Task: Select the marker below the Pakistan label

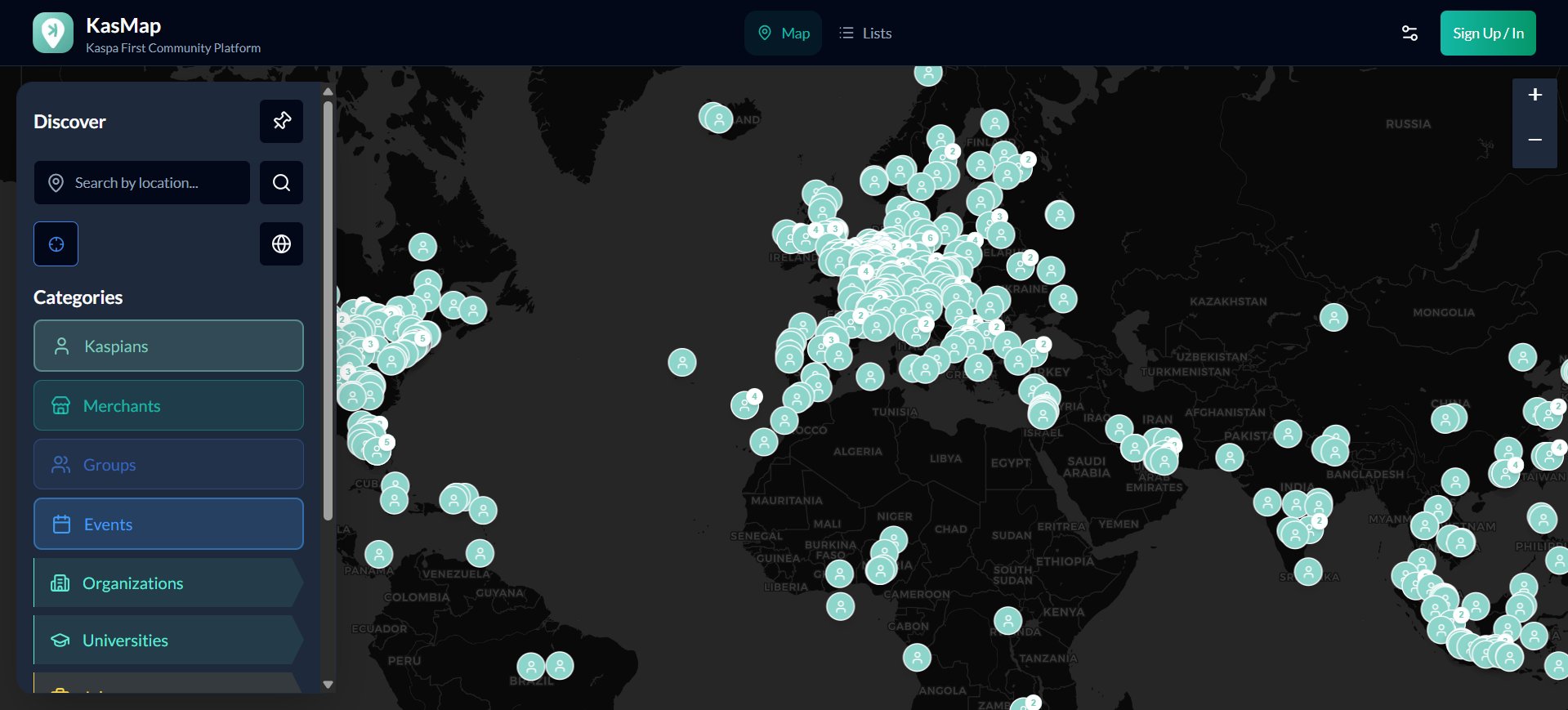Action: click(1230, 457)
